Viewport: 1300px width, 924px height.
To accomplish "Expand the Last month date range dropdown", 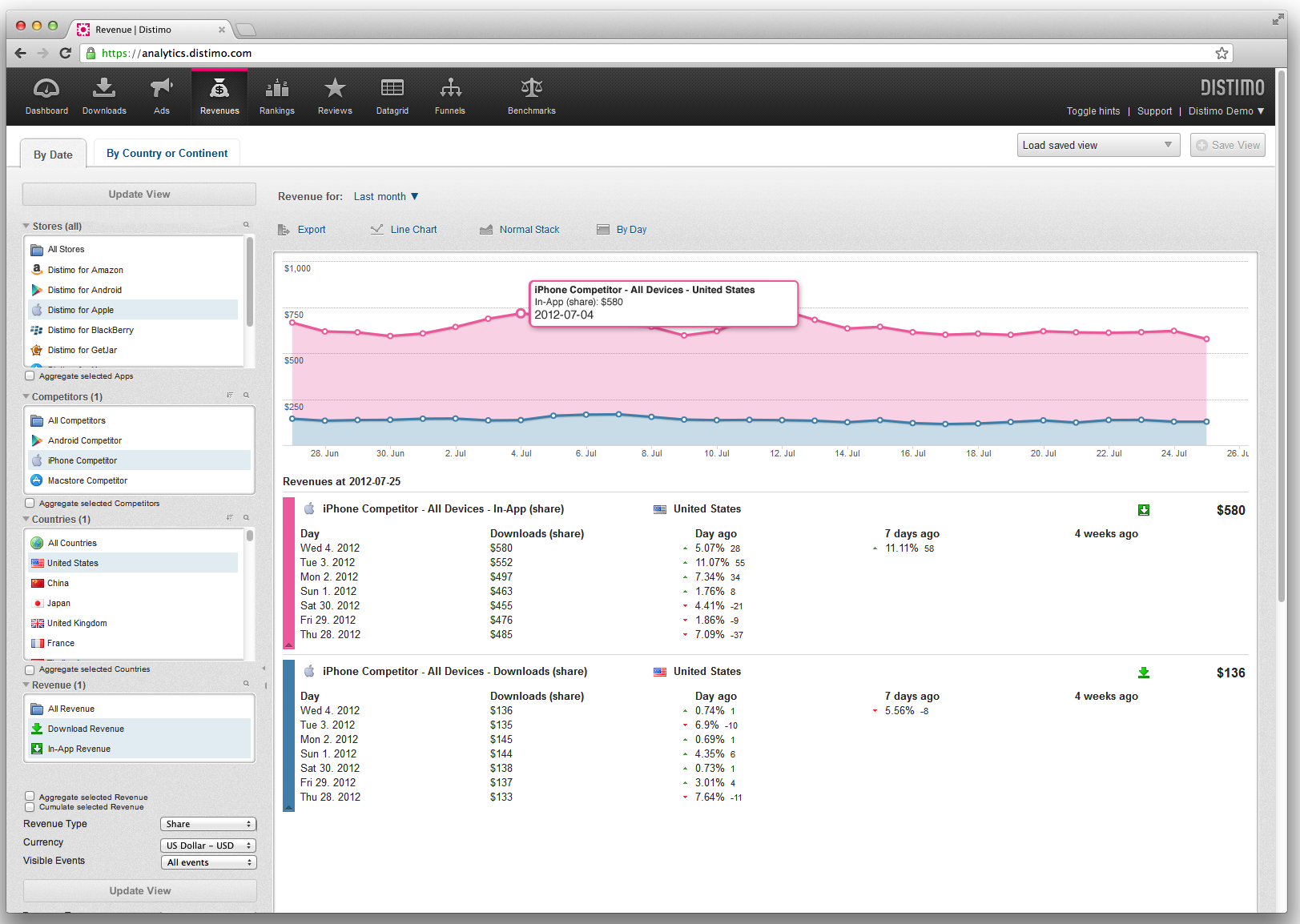I will click(x=386, y=196).
